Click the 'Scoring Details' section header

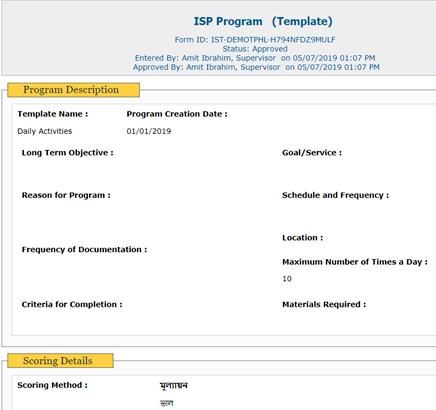[x=60, y=361]
